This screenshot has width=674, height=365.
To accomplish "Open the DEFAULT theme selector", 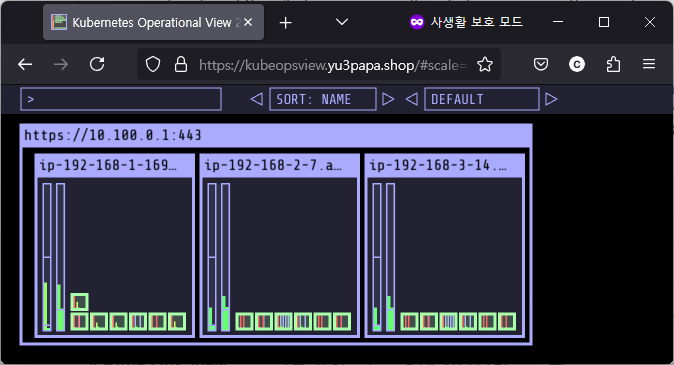I will [481, 99].
